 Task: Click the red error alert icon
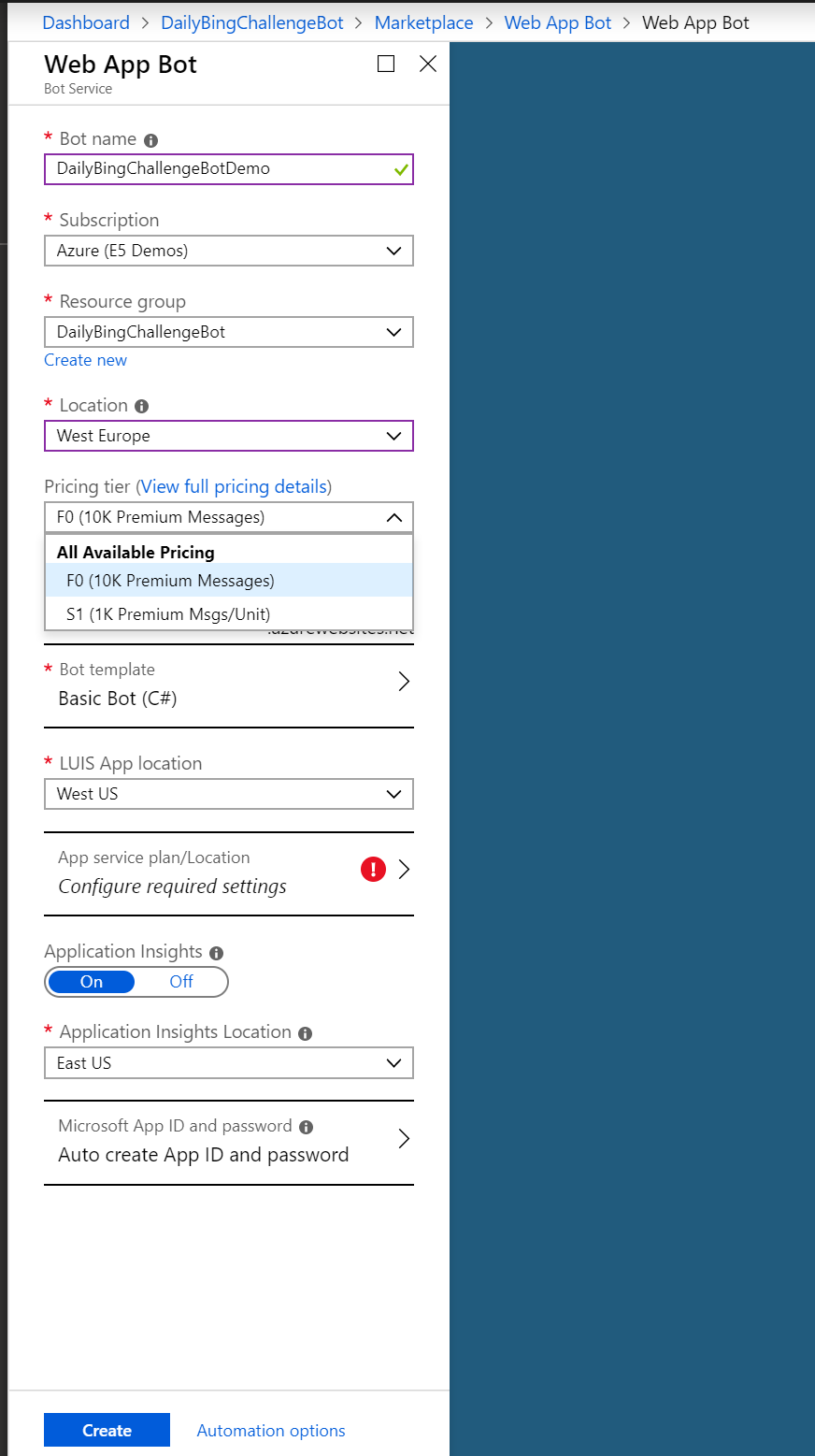coord(373,870)
